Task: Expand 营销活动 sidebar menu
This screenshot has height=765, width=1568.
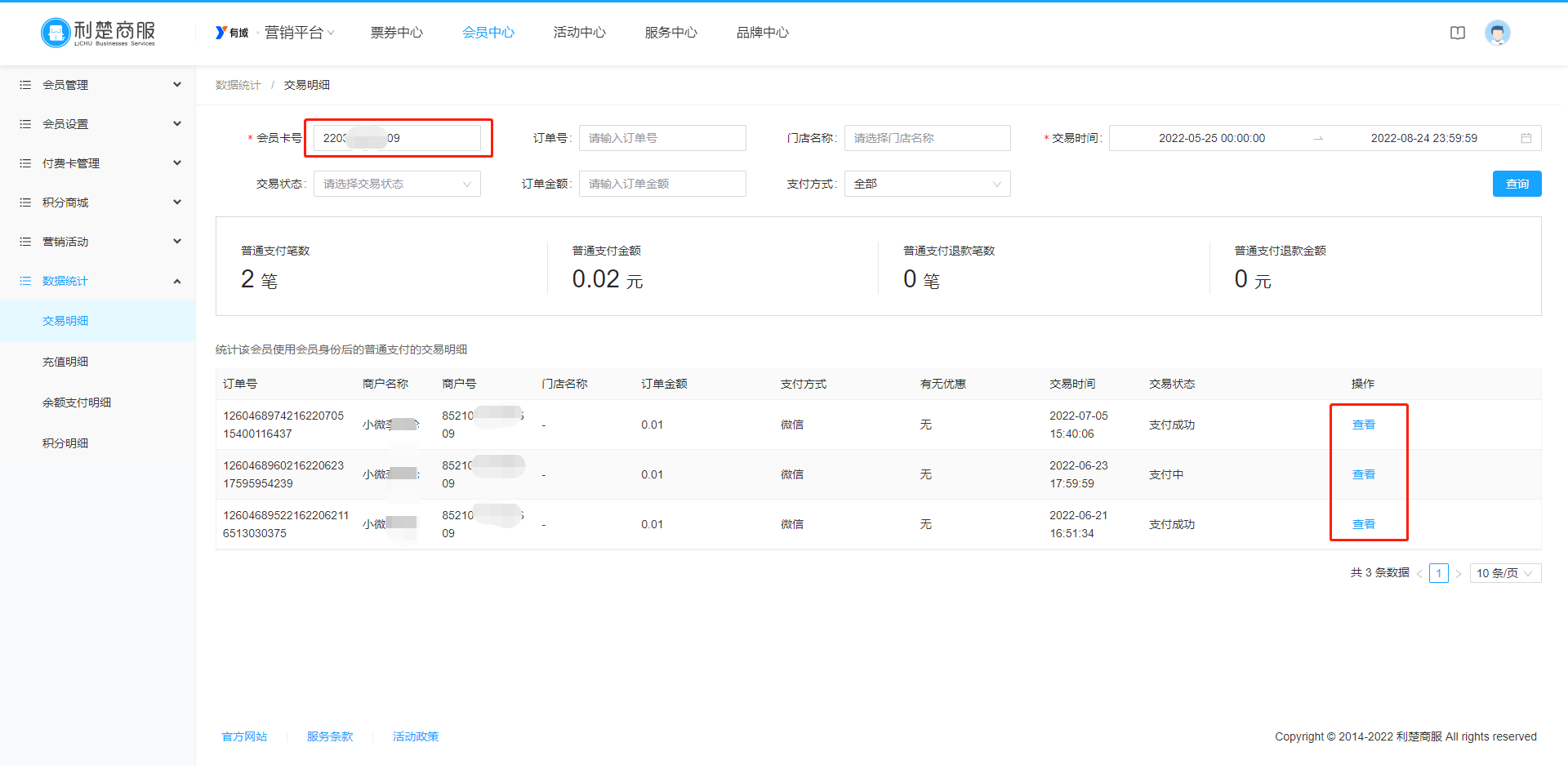Action: pyautogui.click(x=177, y=242)
